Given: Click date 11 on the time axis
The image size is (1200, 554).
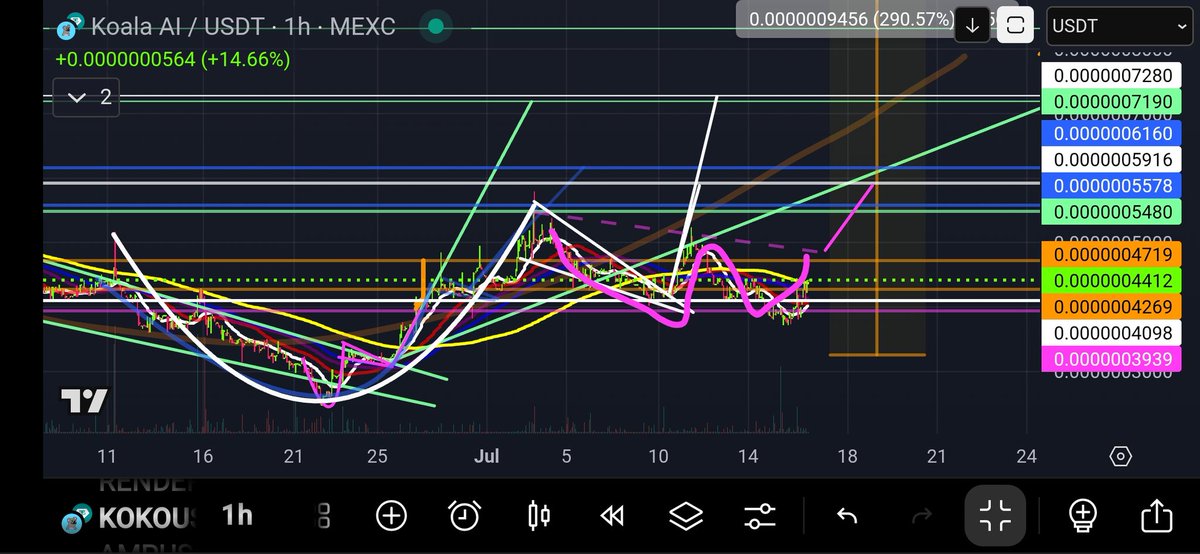Looking at the screenshot, I should tap(107, 456).
